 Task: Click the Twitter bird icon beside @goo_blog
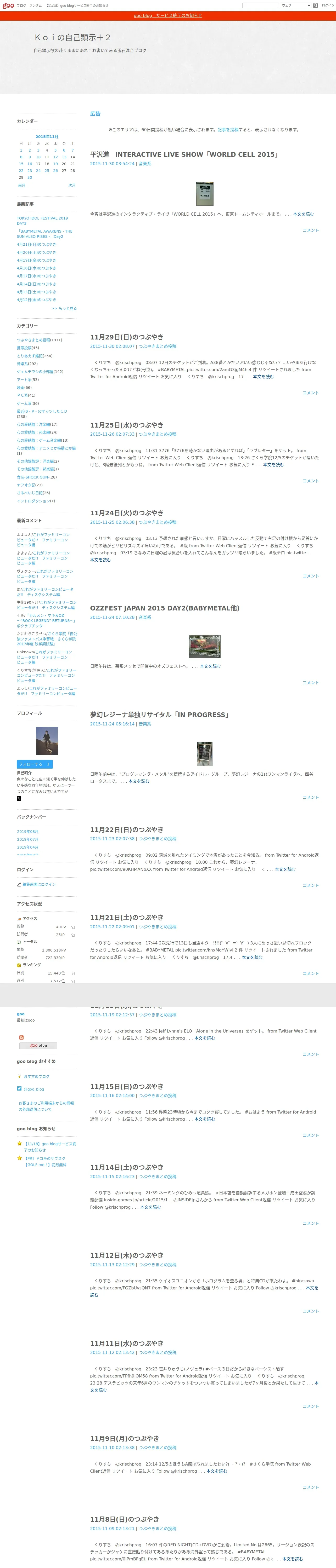click(x=20, y=1089)
